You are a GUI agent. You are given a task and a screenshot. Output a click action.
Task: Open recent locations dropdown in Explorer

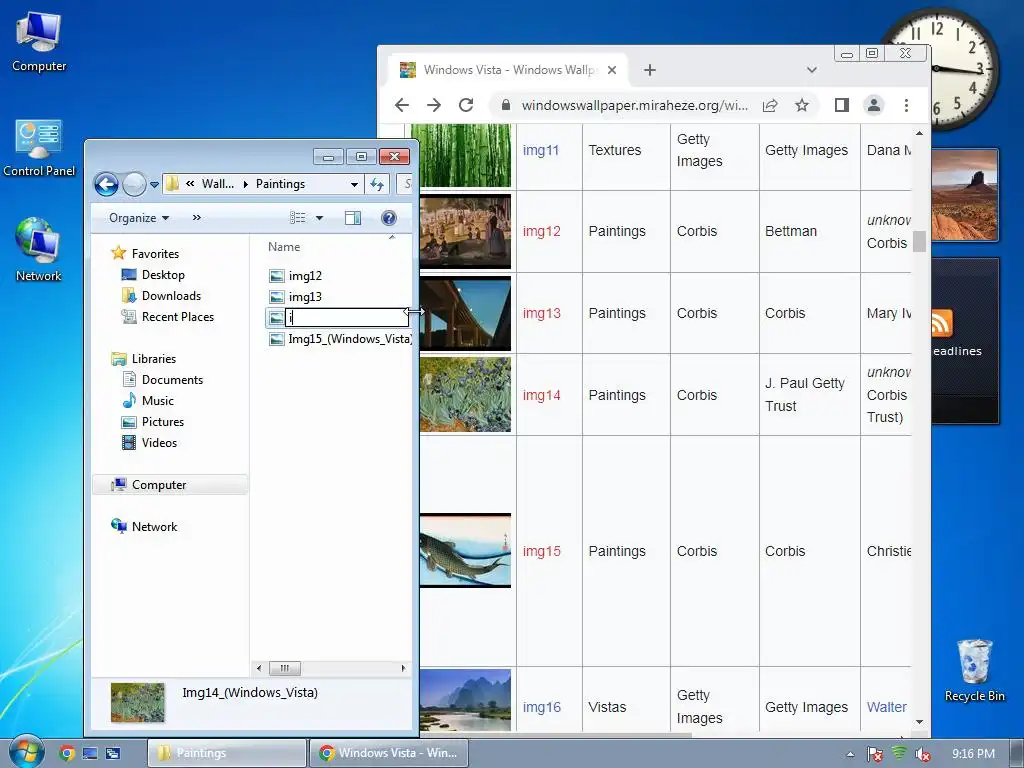coord(154,185)
